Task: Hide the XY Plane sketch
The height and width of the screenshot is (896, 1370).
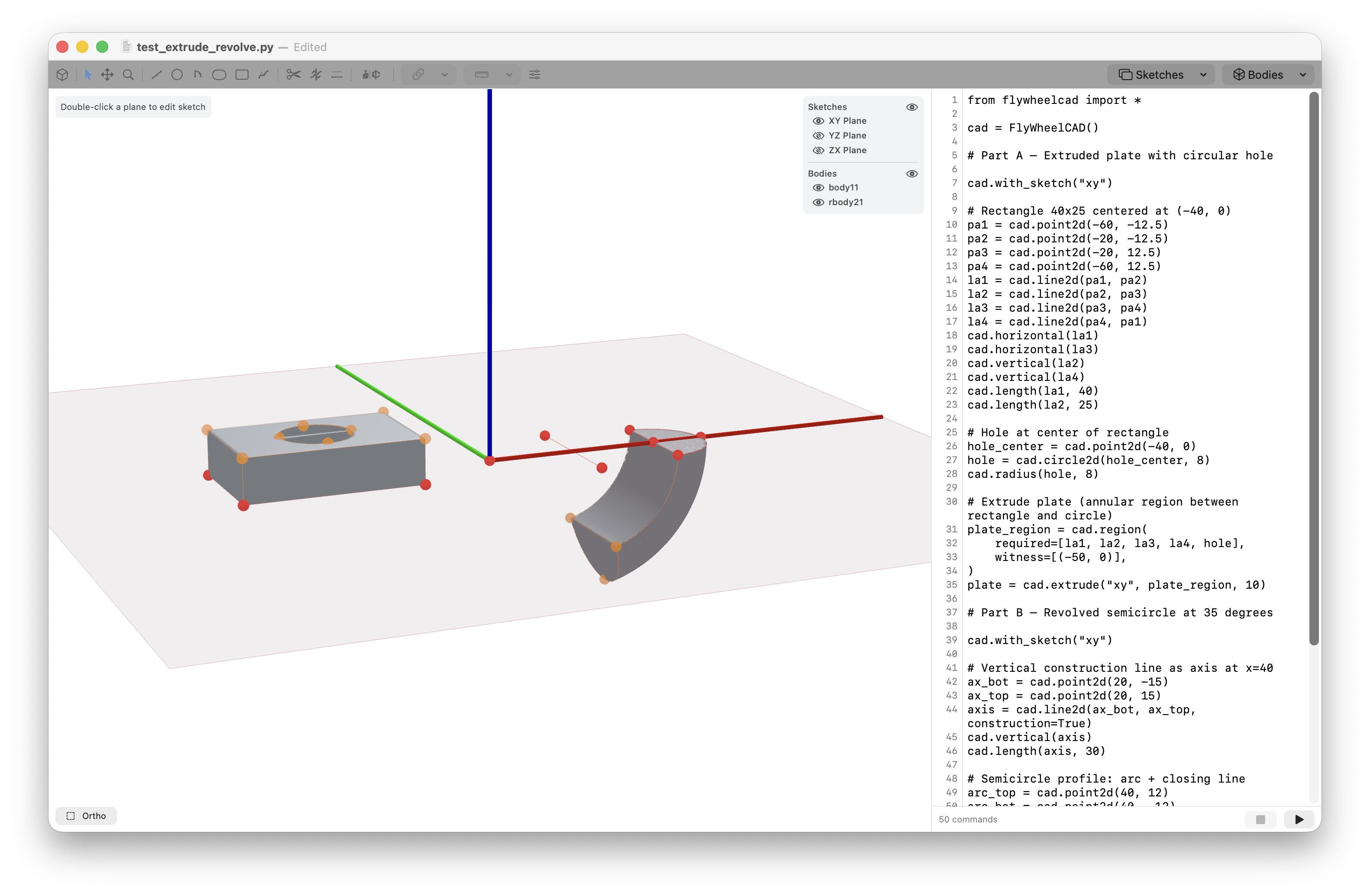Action: pyautogui.click(x=818, y=121)
